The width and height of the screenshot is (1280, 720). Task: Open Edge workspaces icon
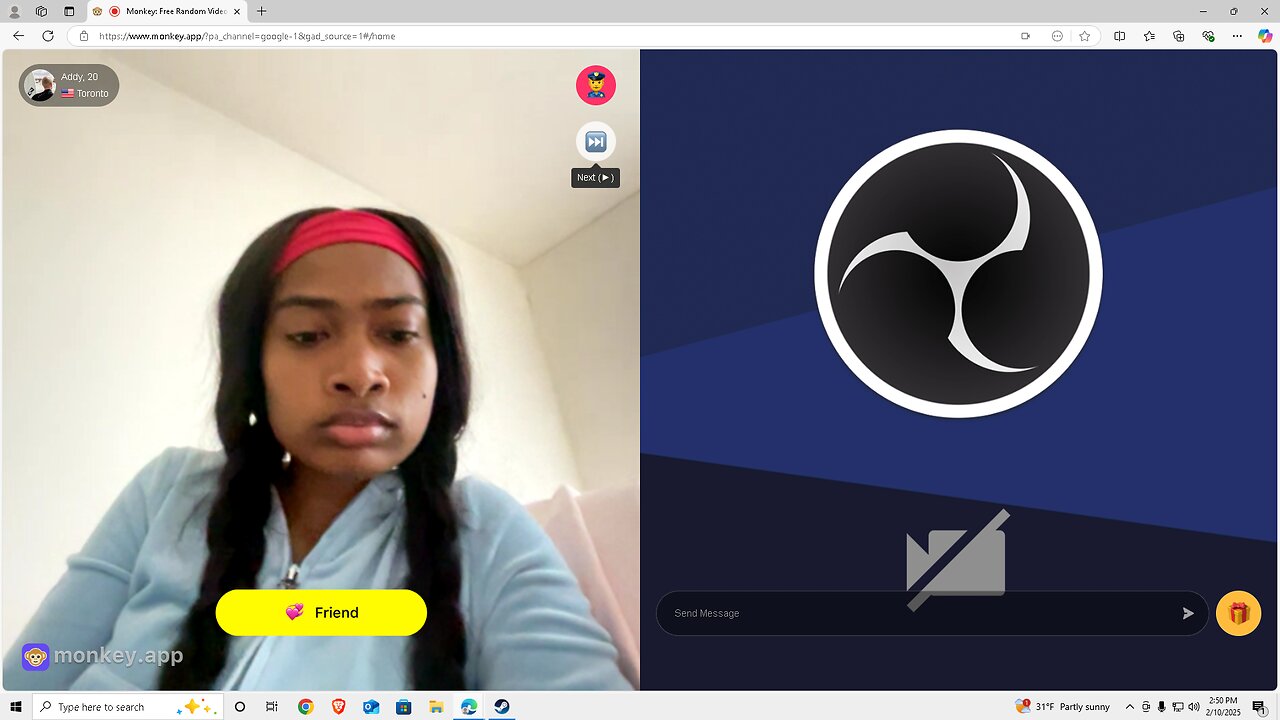[41, 11]
